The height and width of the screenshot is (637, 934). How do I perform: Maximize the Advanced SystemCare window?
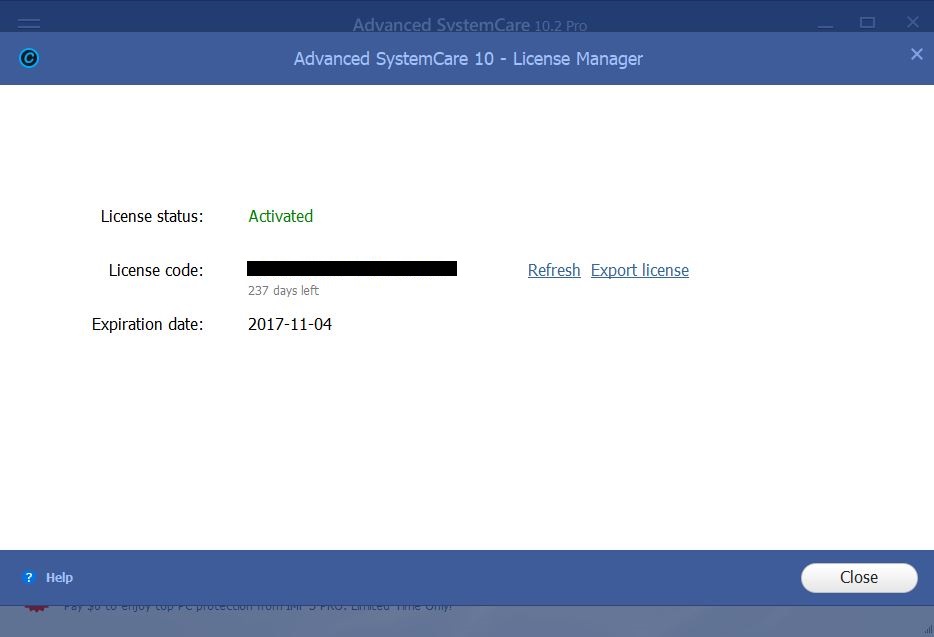(x=868, y=21)
